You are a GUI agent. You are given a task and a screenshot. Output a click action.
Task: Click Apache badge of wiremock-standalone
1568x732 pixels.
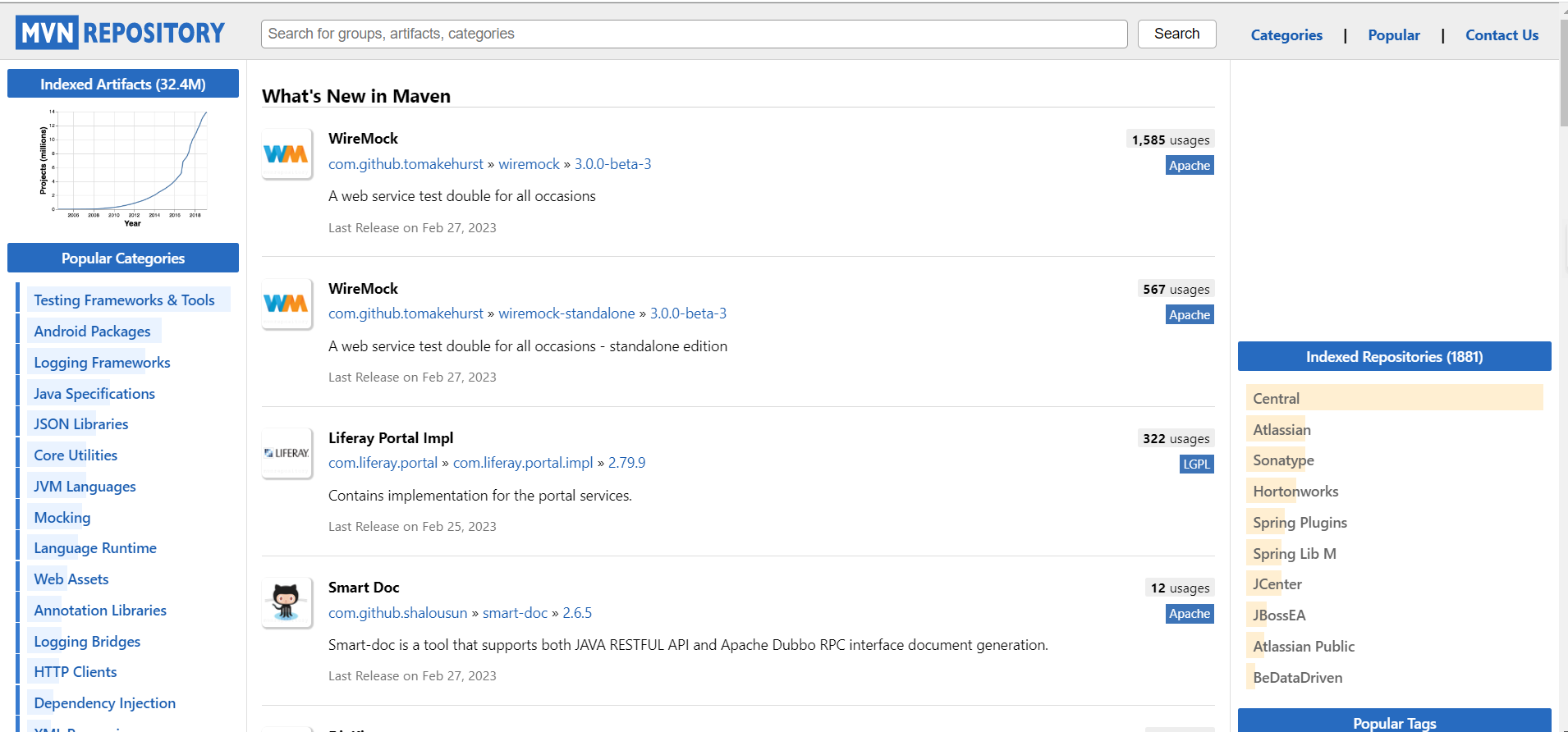1190,314
